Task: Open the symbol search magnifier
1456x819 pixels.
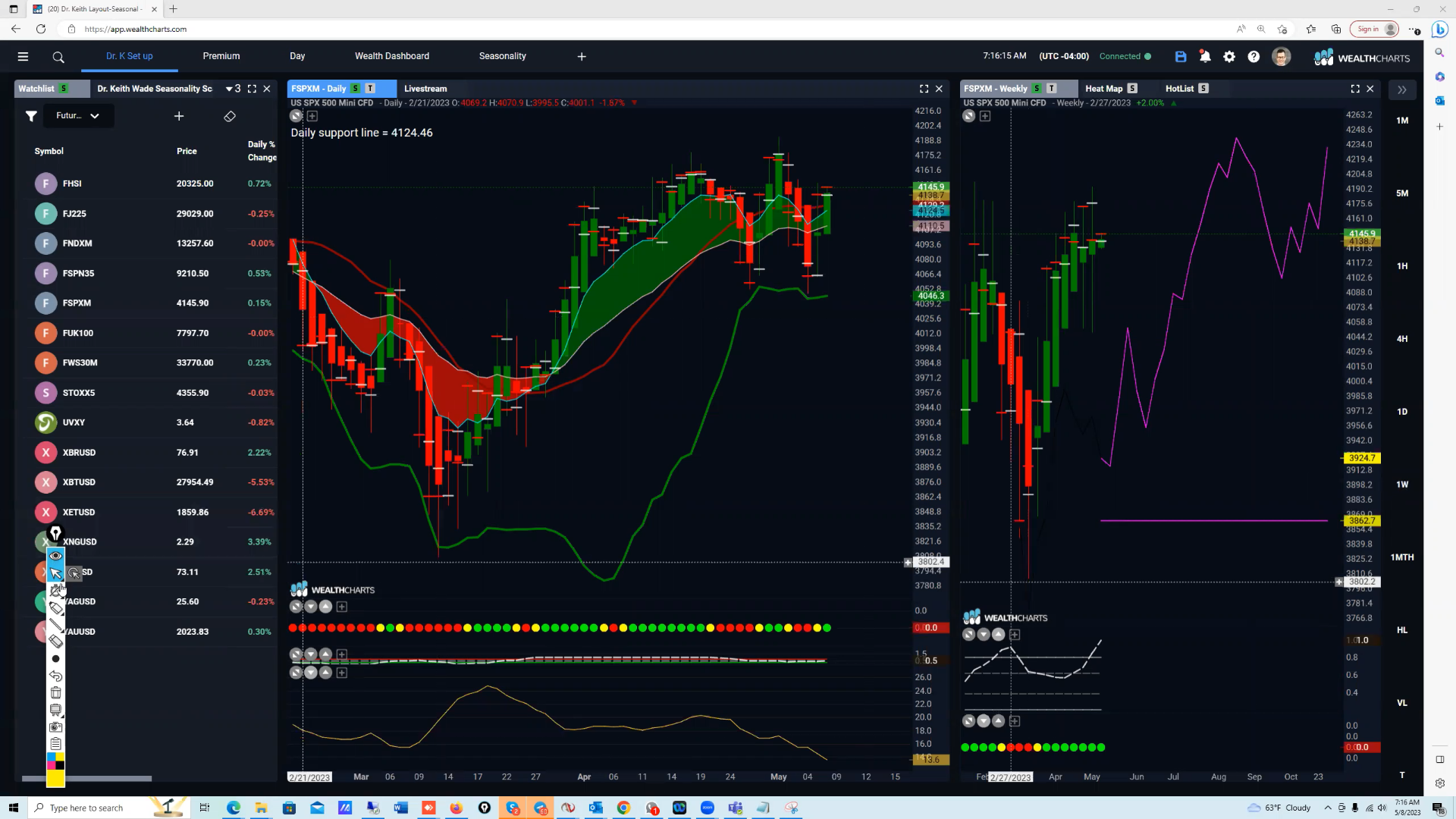Action: click(x=58, y=57)
